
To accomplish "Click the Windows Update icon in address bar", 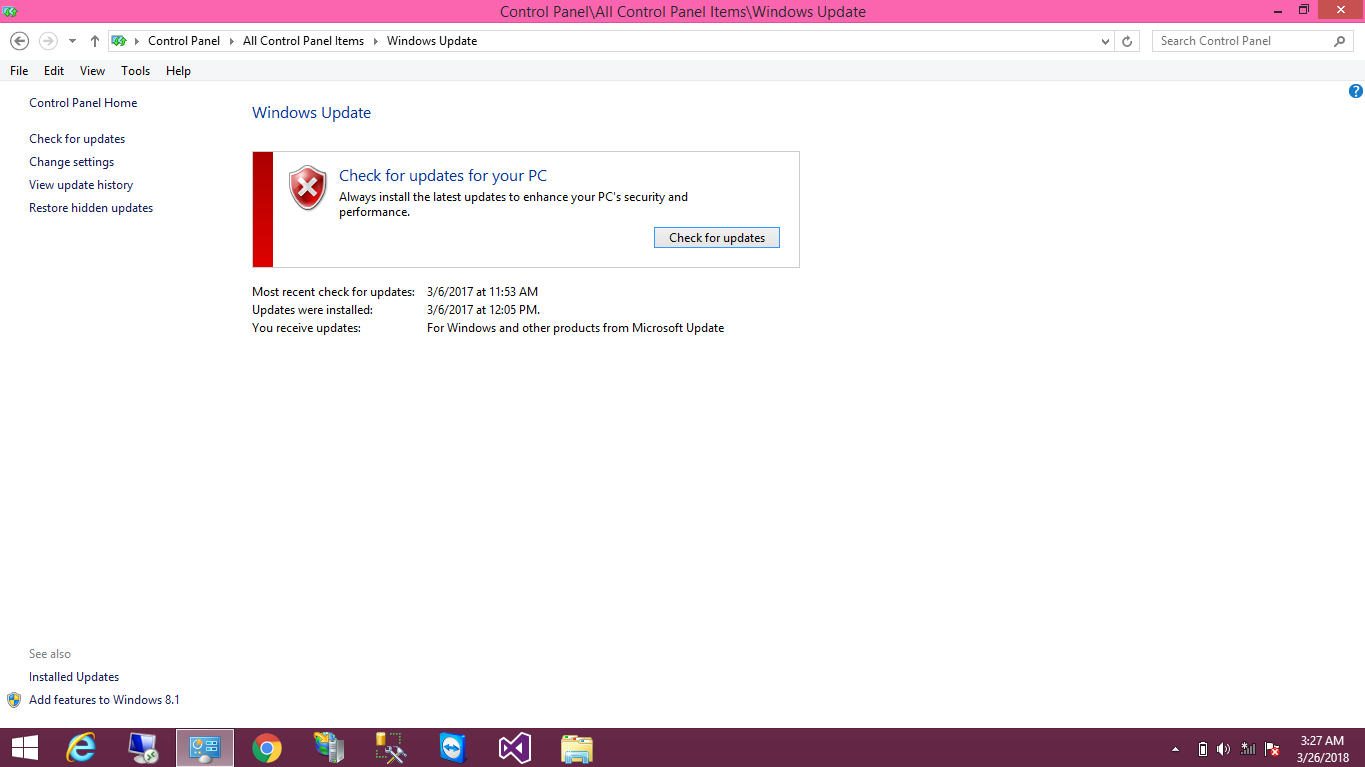I will click(119, 41).
